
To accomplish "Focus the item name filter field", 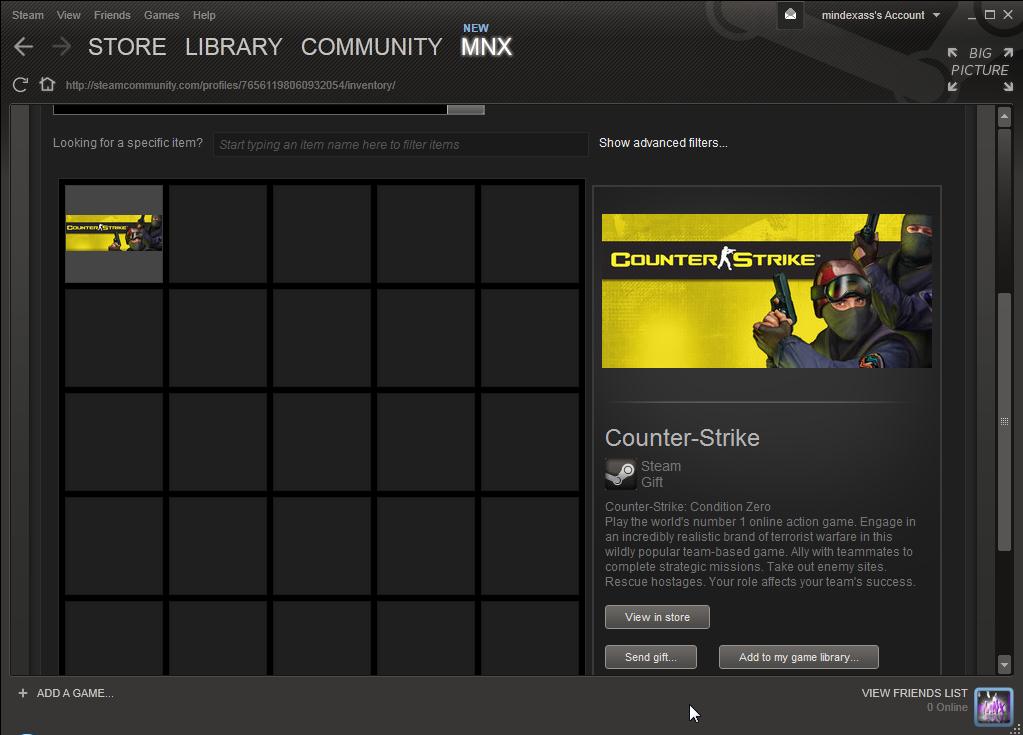I will coord(401,145).
